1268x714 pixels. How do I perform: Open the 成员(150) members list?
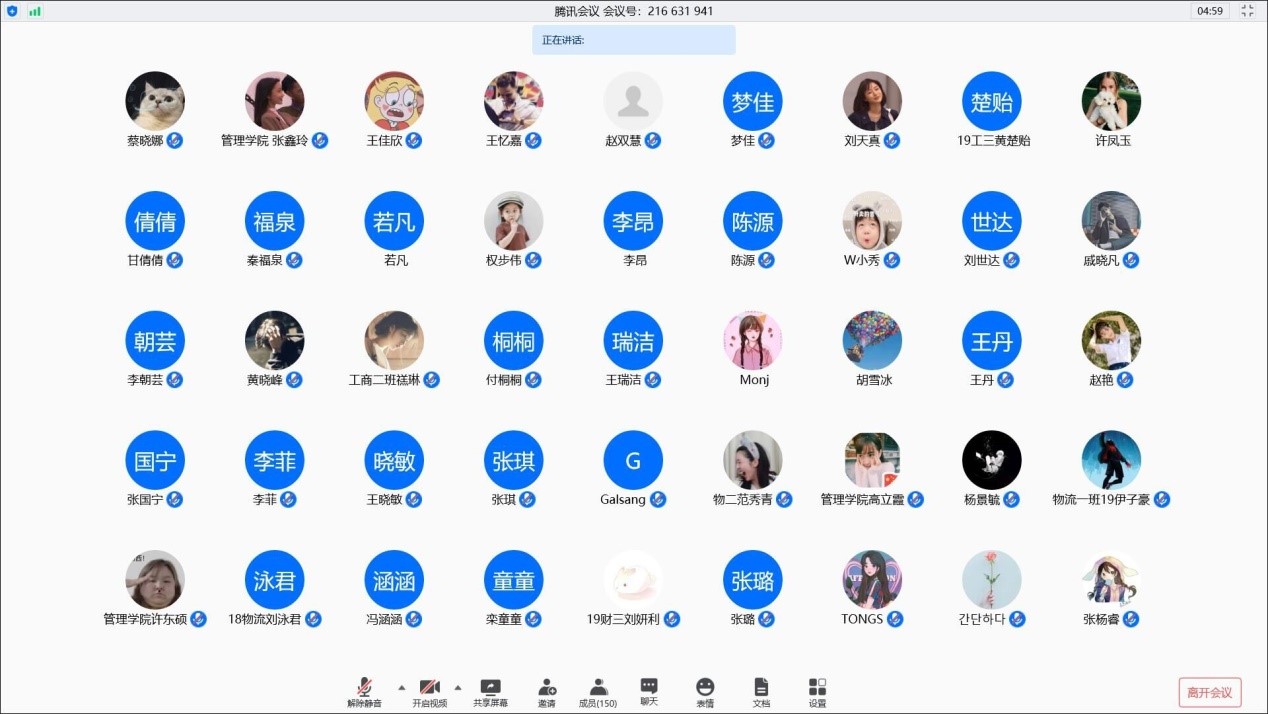598,691
